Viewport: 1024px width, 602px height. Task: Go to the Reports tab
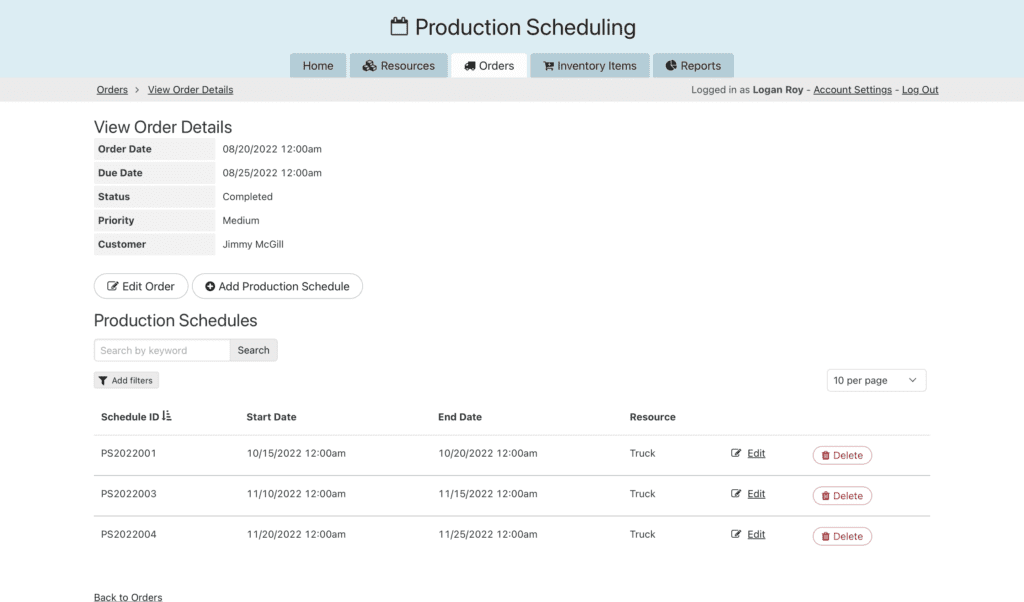[x=692, y=66]
